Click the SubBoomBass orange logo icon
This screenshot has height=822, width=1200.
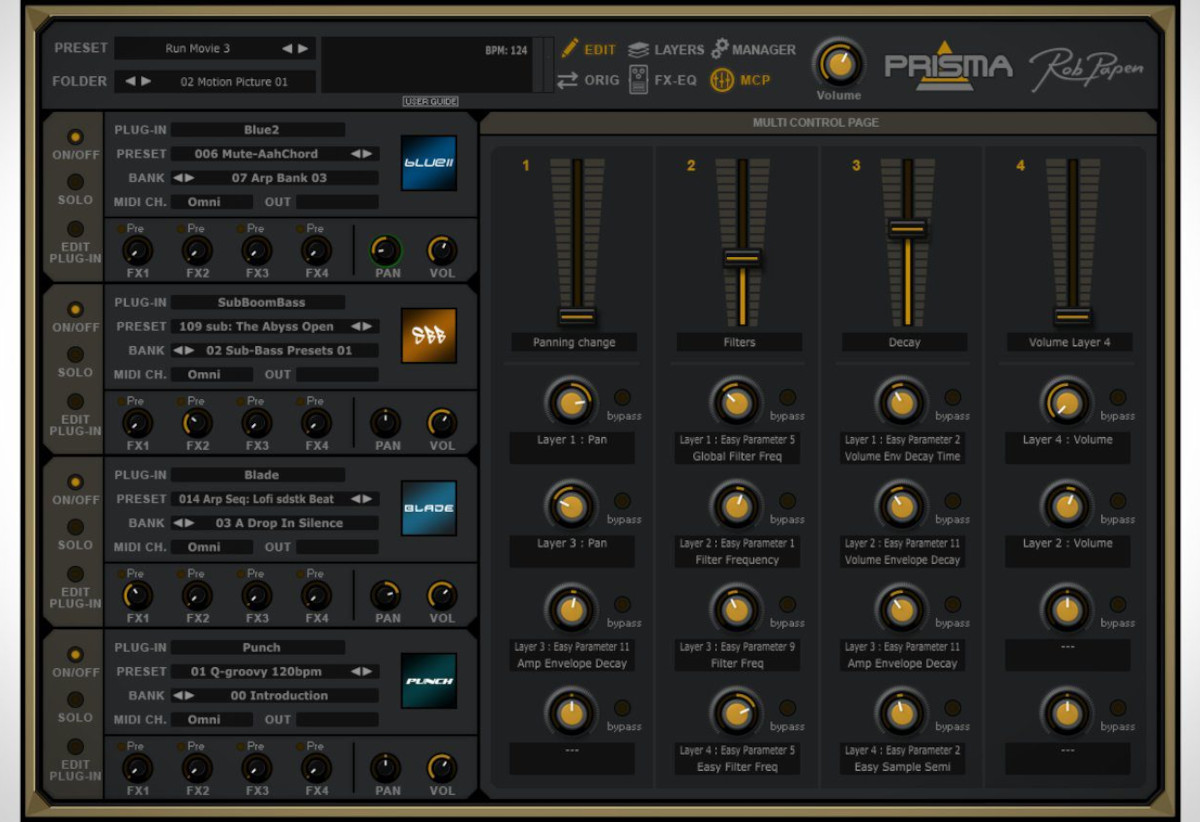point(428,336)
